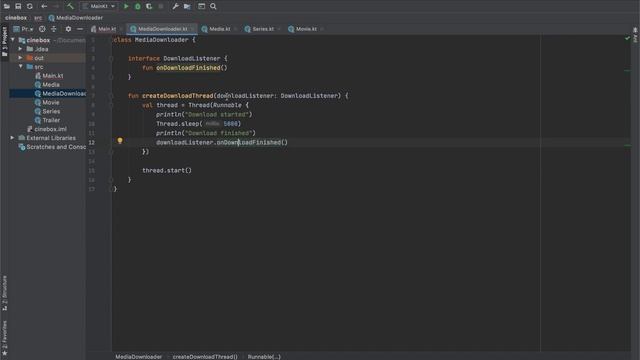Click the Run with Coverage icon
The width and height of the screenshot is (640, 360).
point(149,6)
